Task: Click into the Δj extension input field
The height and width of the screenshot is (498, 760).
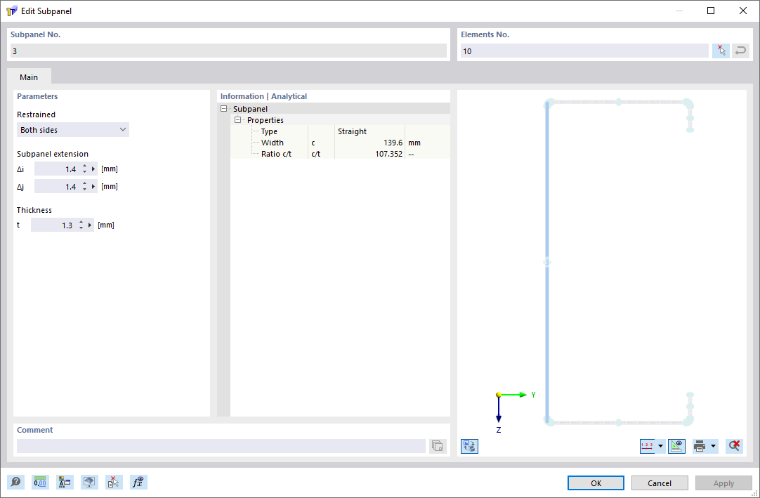Action: [x=56, y=186]
